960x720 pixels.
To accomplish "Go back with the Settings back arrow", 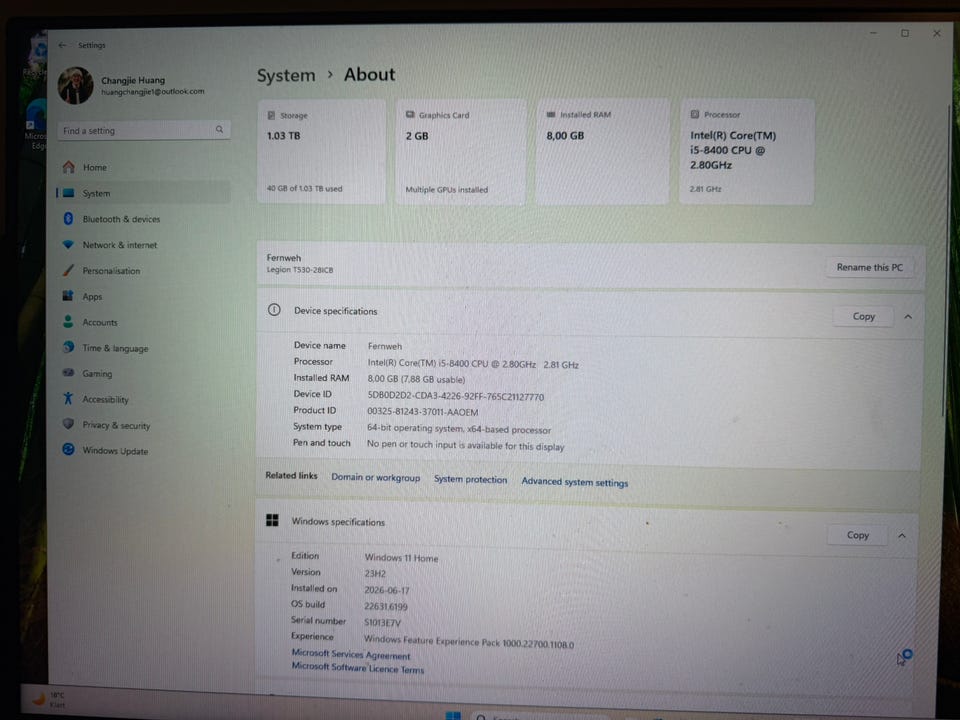I will pyautogui.click(x=62, y=45).
